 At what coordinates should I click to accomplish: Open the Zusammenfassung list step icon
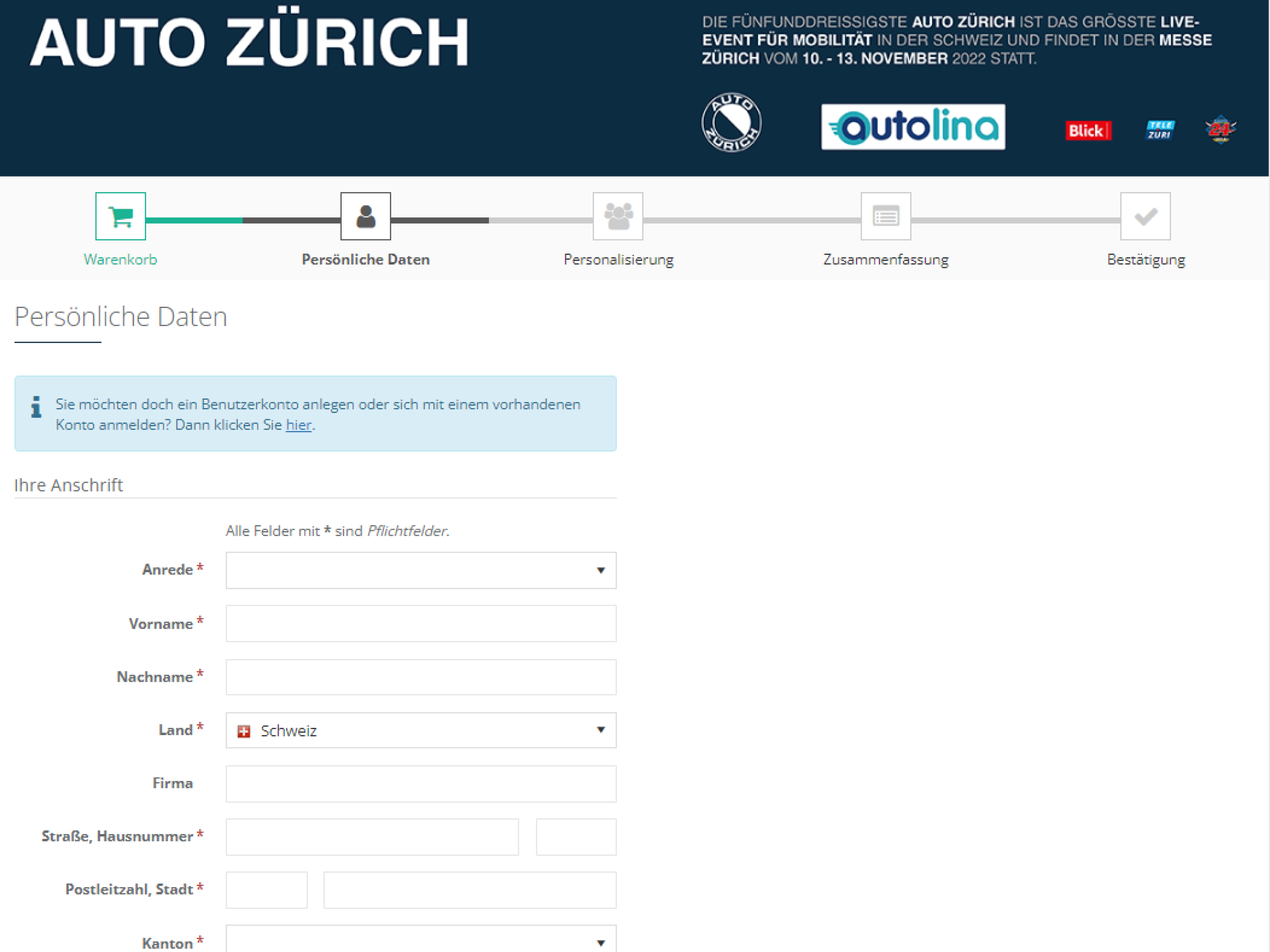click(886, 216)
